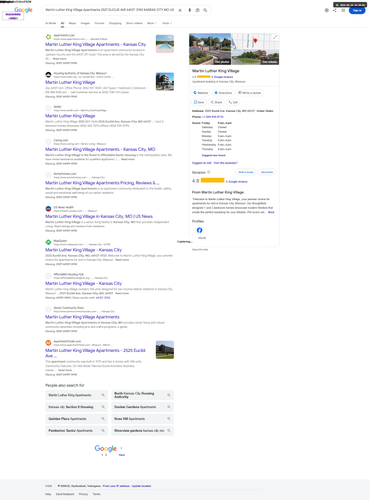Go to results page 2

(x=106, y=455)
